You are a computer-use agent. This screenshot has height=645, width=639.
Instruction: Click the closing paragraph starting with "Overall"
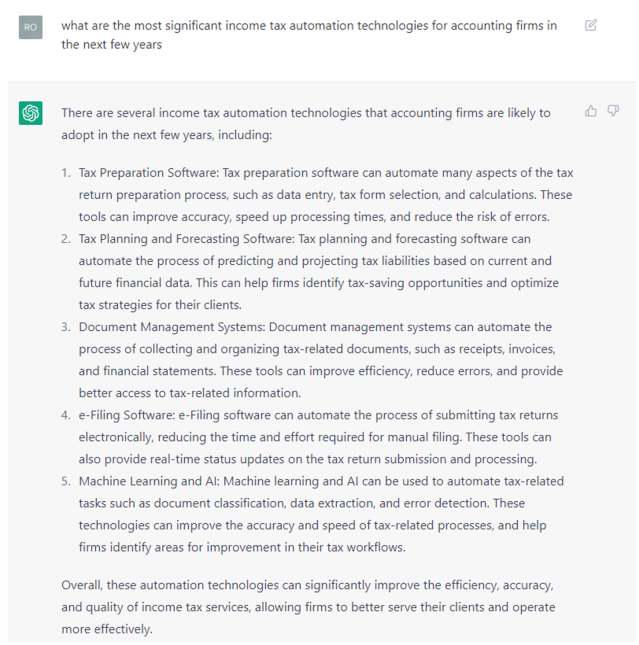[307, 607]
